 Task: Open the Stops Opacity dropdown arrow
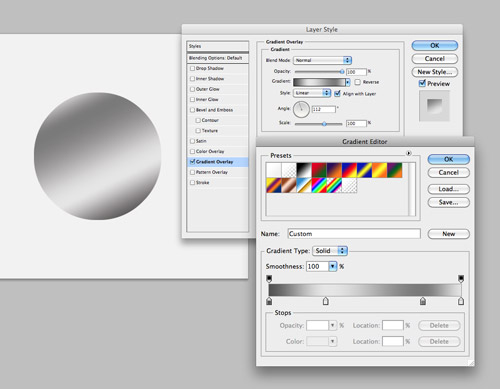coord(332,325)
